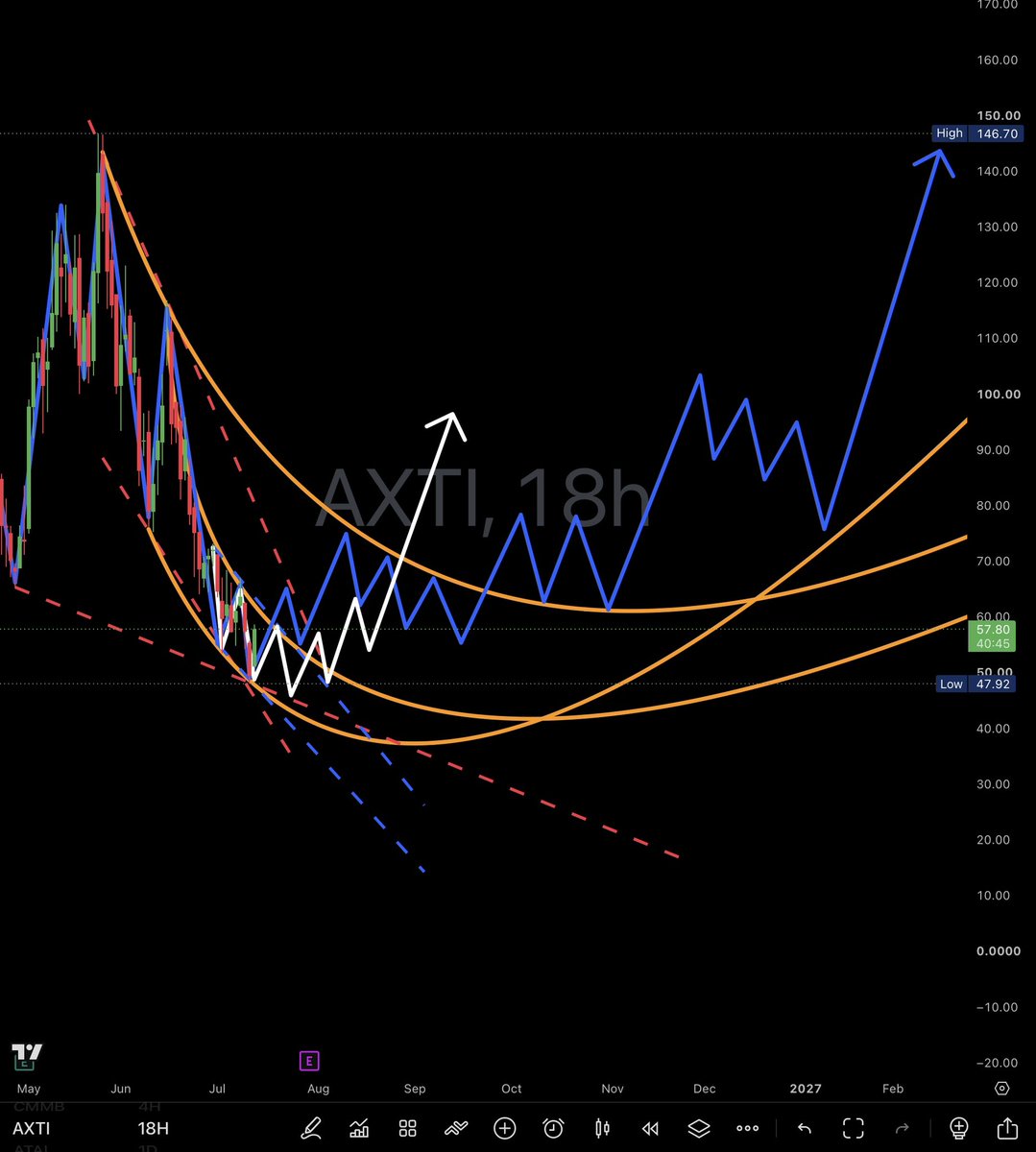Open the indicators chart icon
Image resolution: width=1036 pixels, height=1152 pixels.
point(359,1128)
